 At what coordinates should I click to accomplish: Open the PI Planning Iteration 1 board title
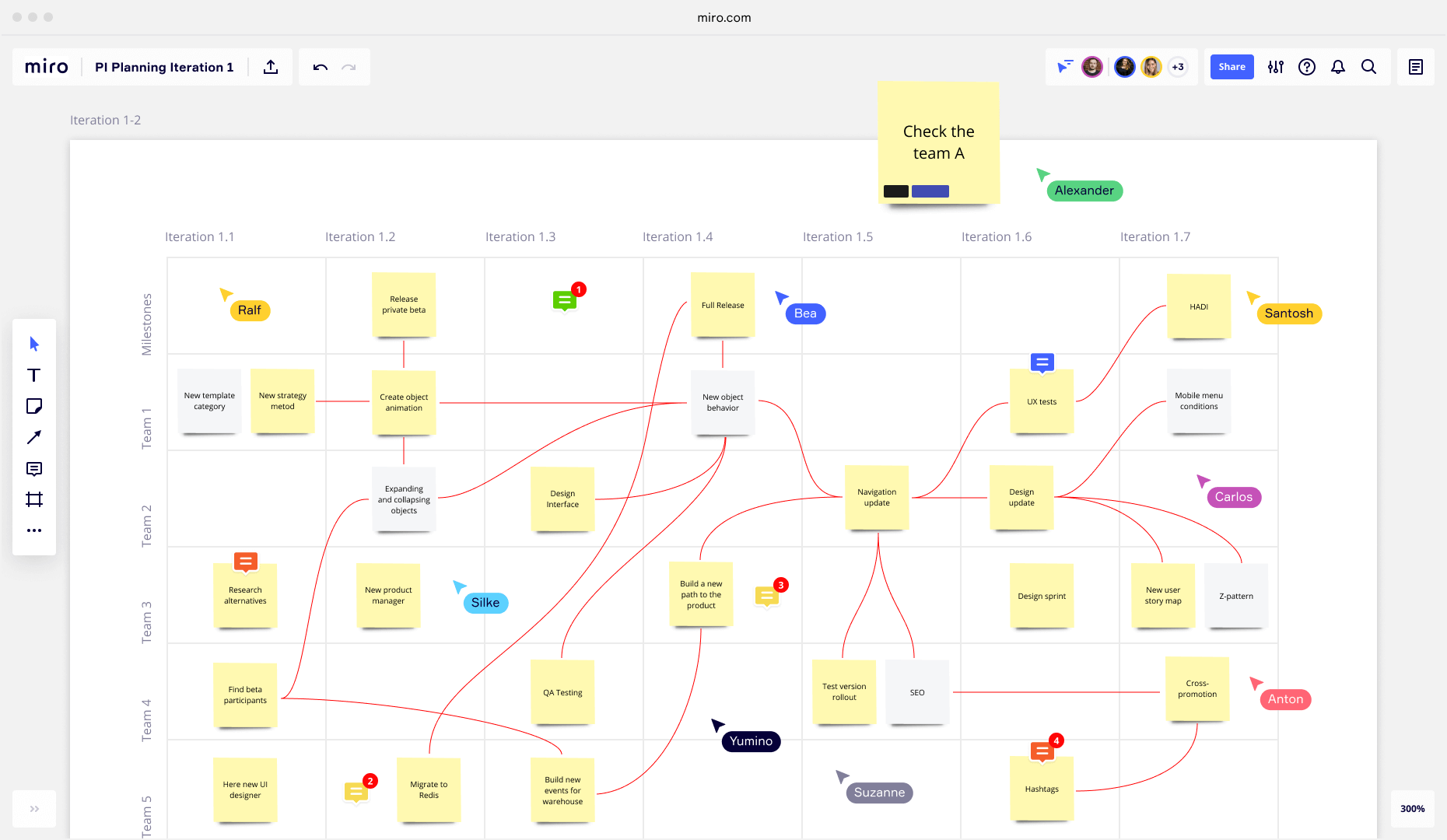tap(164, 67)
